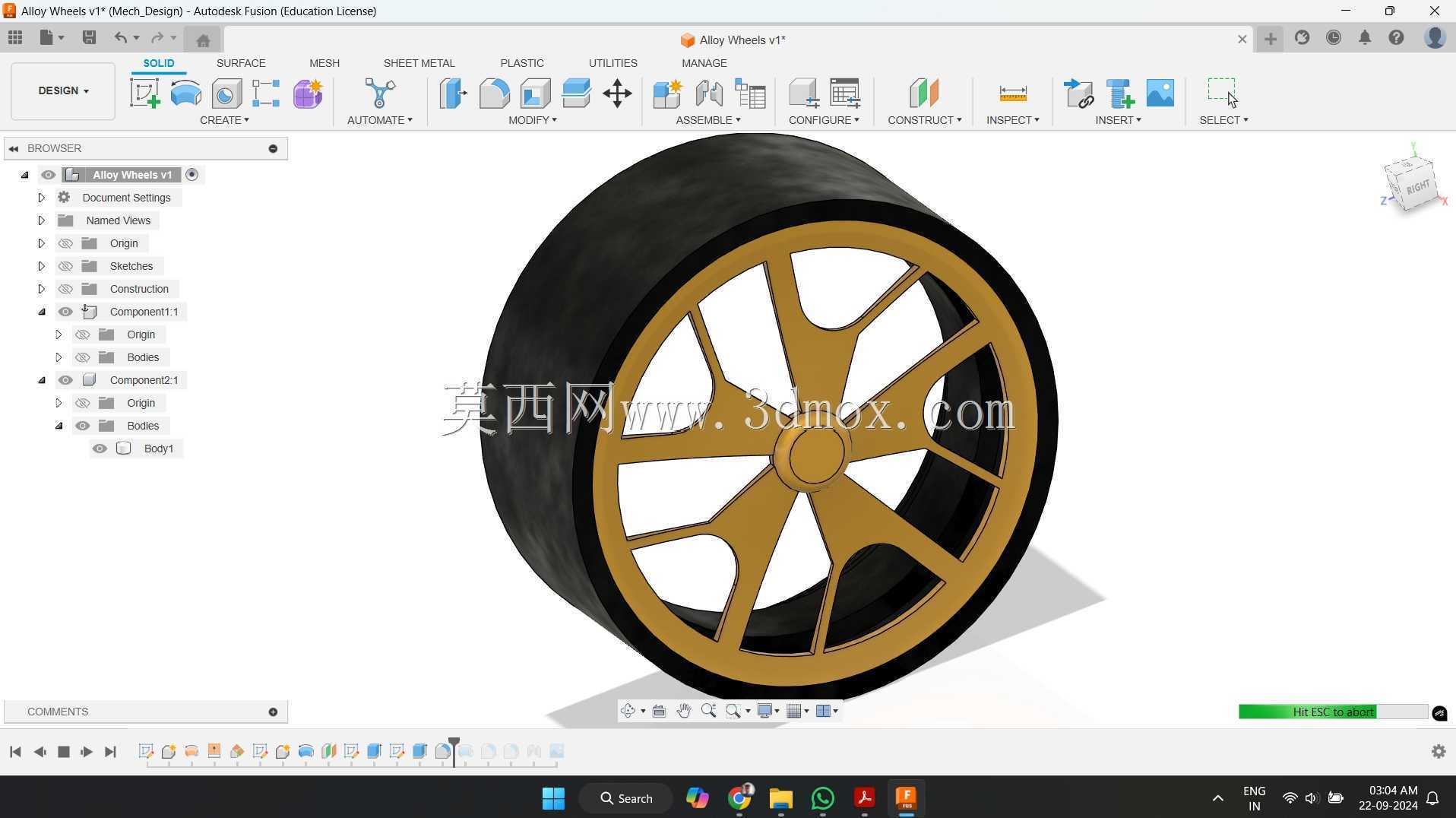Show the Construction folder
The height and width of the screenshot is (818, 1456).
65,289
